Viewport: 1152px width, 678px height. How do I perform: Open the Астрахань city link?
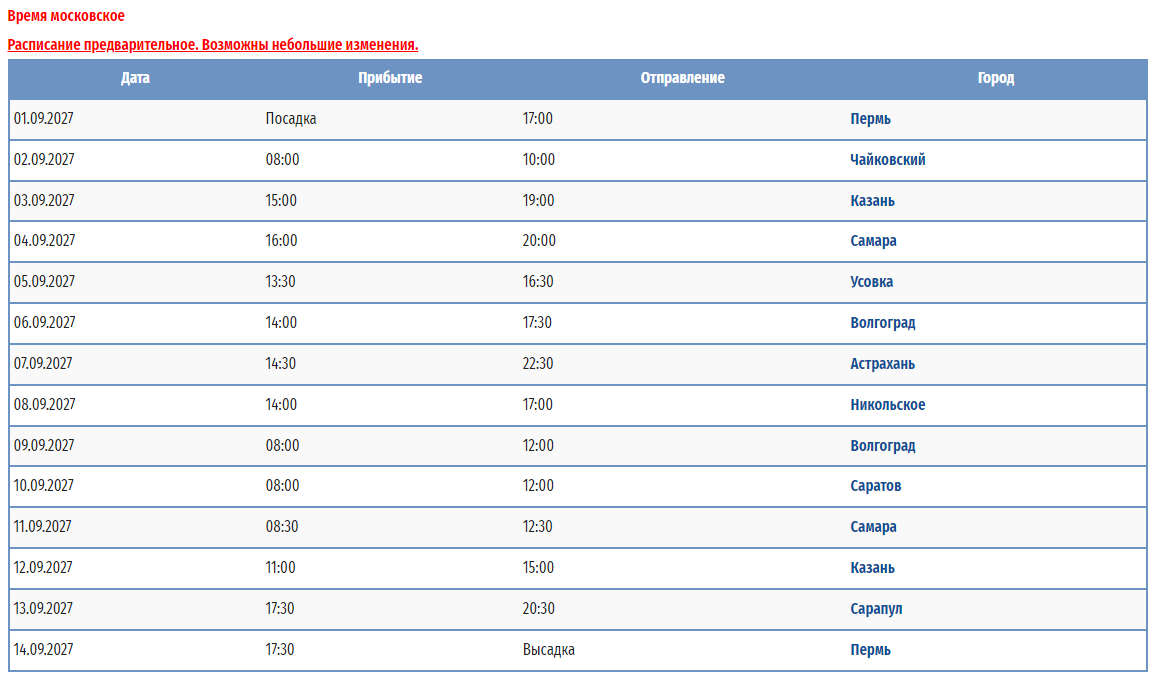pyautogui.click(x=882, y=364)
